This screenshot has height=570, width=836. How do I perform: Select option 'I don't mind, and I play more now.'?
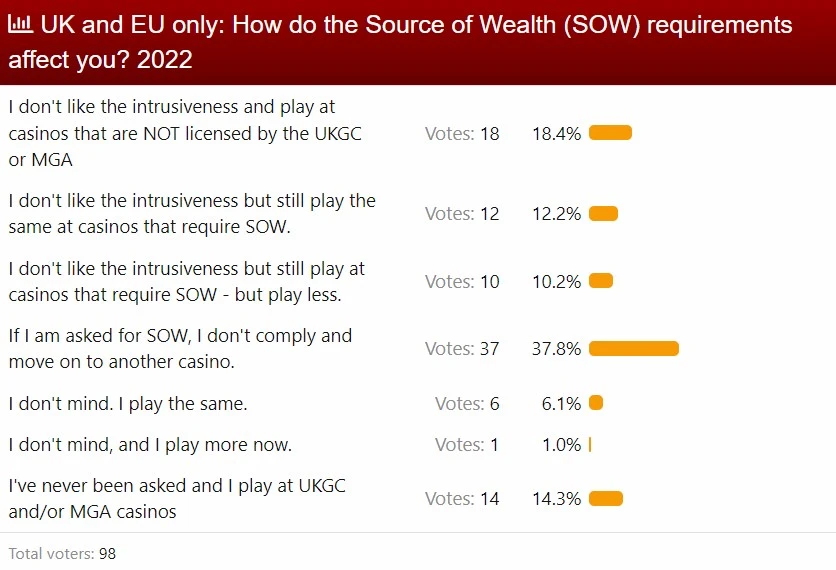point(150,444)
